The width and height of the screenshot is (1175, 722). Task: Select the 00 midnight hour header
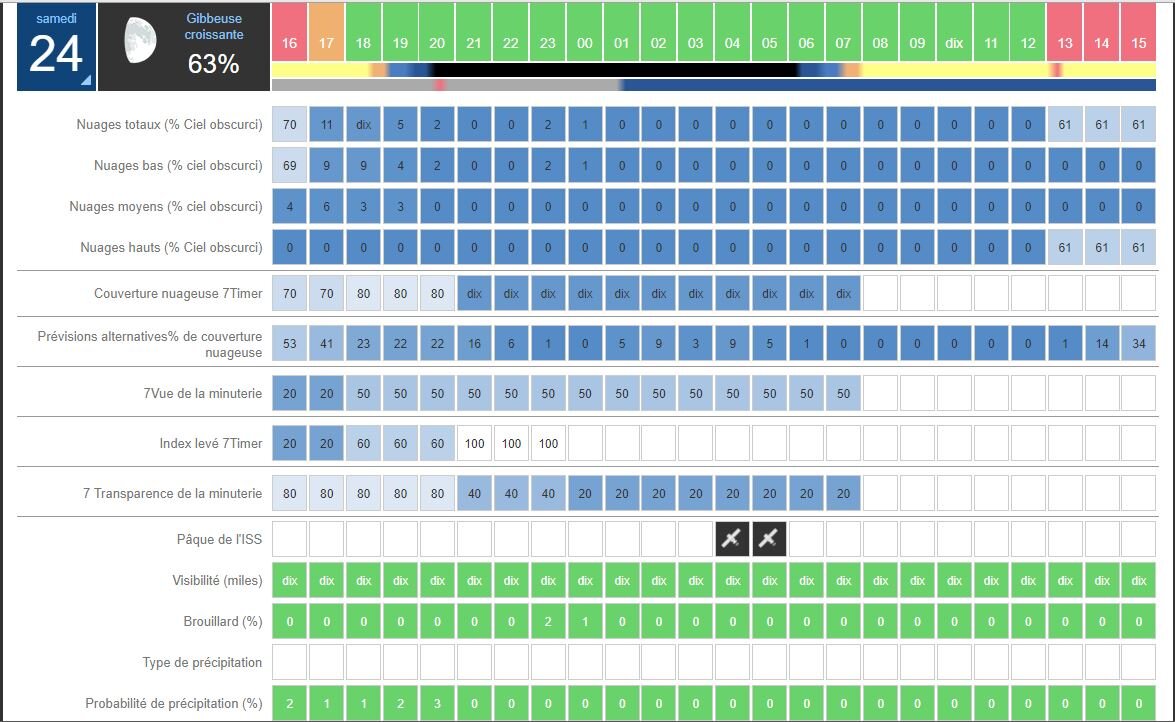pyautogui.click(x=585, y=44)
